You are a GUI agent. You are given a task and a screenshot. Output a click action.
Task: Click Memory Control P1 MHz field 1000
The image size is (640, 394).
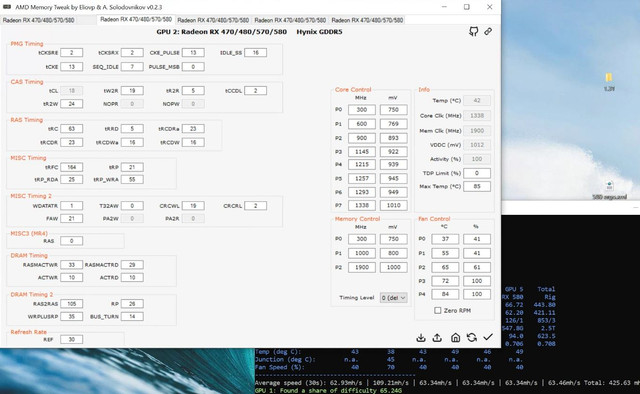tap(362, 253)
